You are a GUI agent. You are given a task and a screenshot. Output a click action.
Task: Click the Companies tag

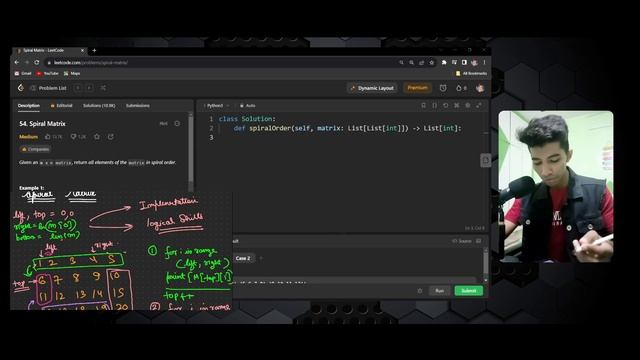pyautogui.click(x=35, y=149)
